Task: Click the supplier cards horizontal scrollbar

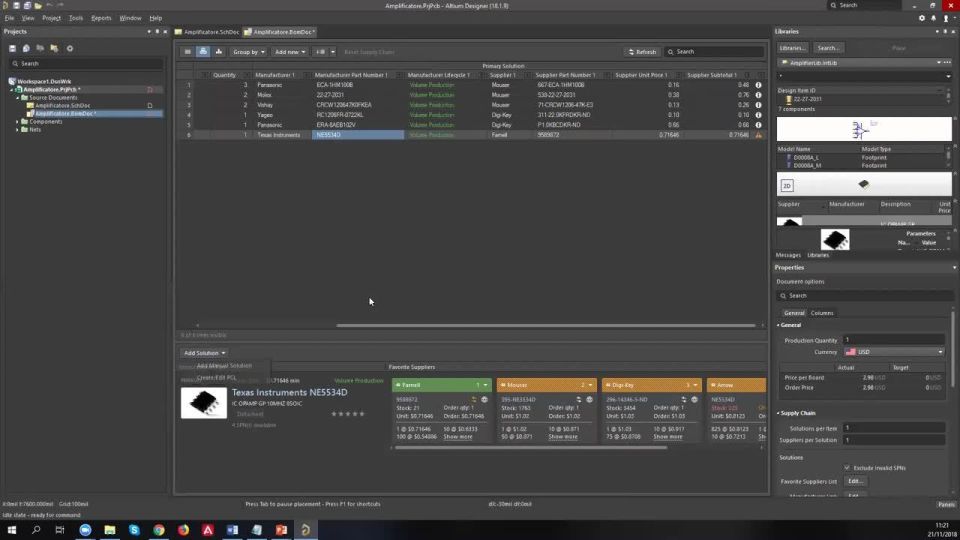Action: click(531, 448)
